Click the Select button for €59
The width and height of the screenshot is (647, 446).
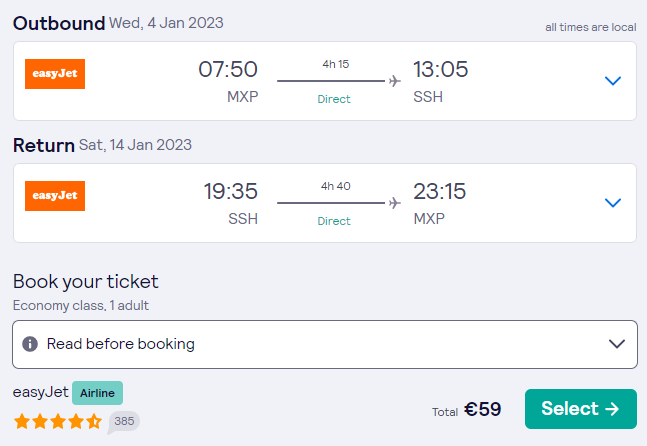pos(581,409)
